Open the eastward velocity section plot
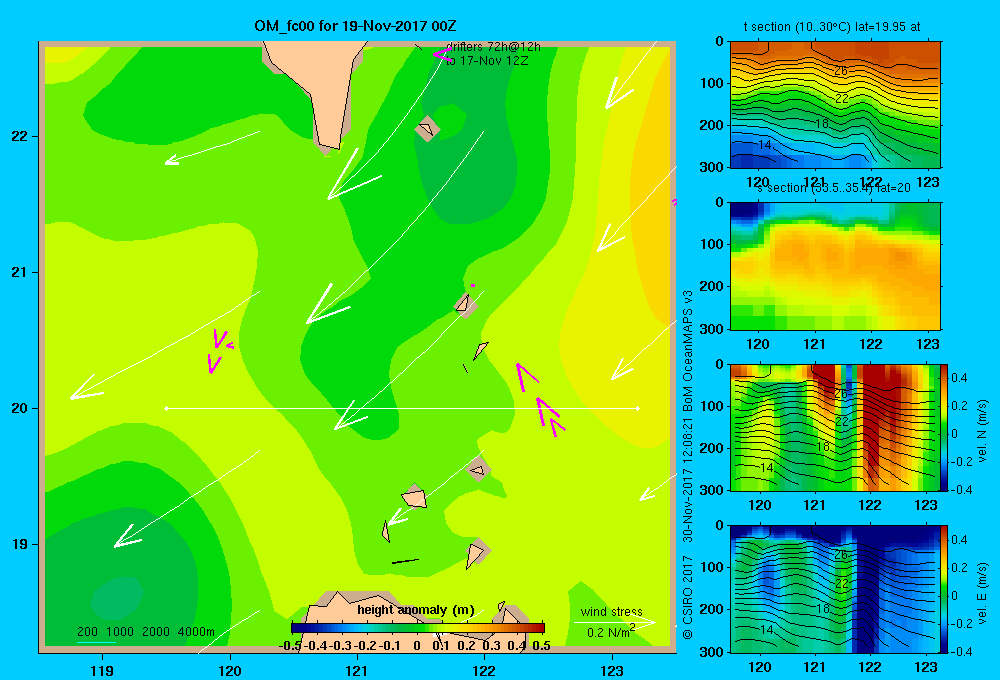Screen dimensions: 1000x680 pyautogui.click(x=835, y=589)
